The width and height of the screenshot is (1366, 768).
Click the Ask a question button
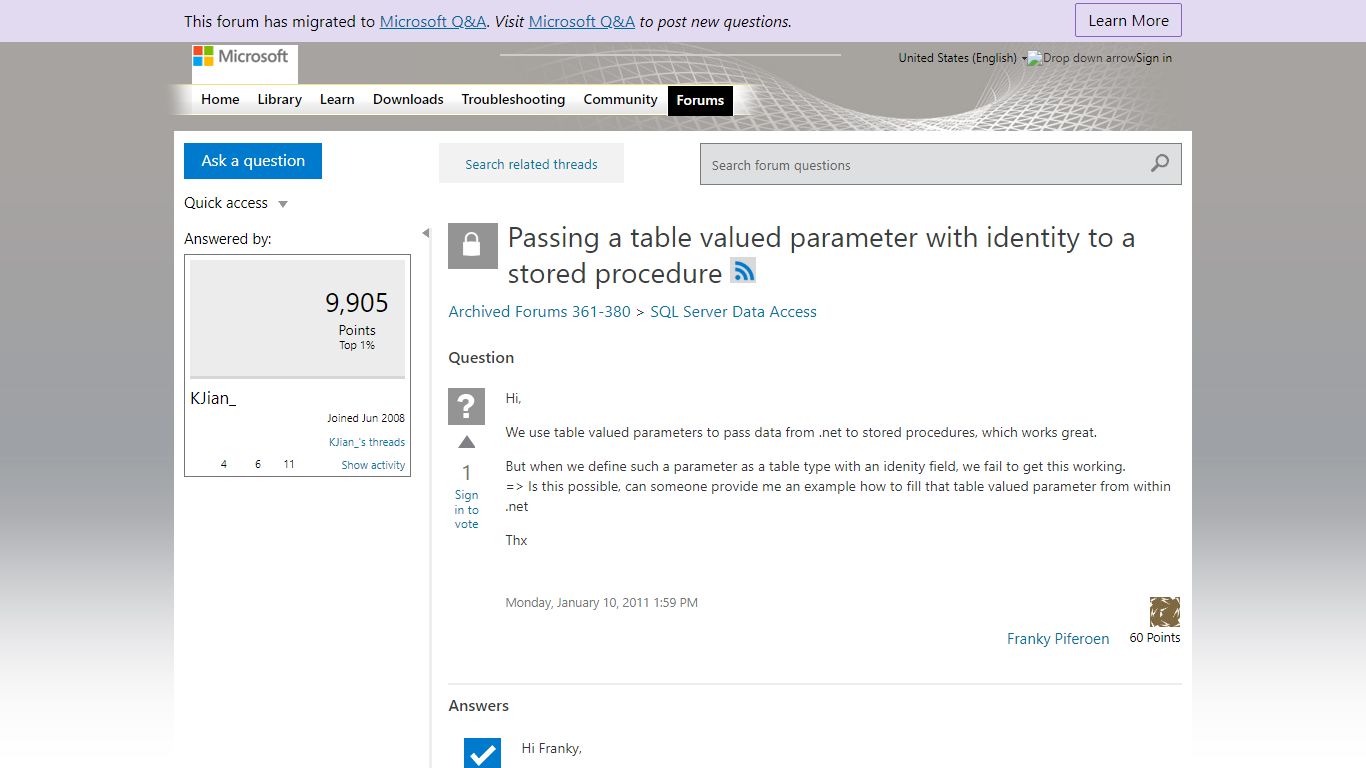coord(253,161)
